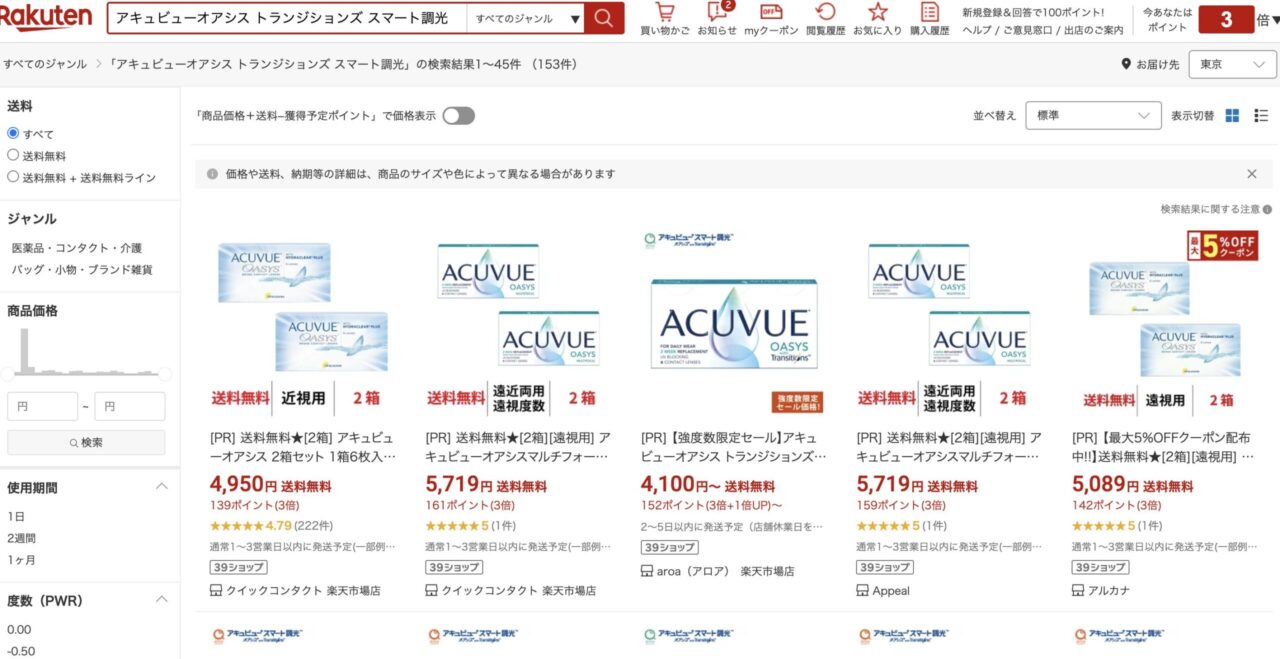
Task: Filter usage period by 2週間
Action: pyautogui.click(x=21, y=538)
